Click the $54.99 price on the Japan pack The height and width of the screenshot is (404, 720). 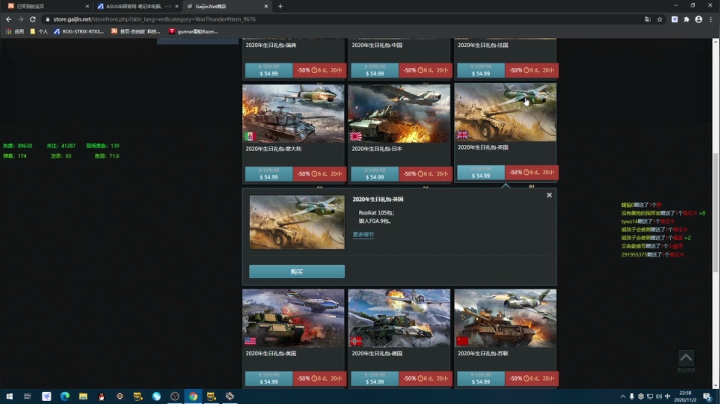(375, 174)
